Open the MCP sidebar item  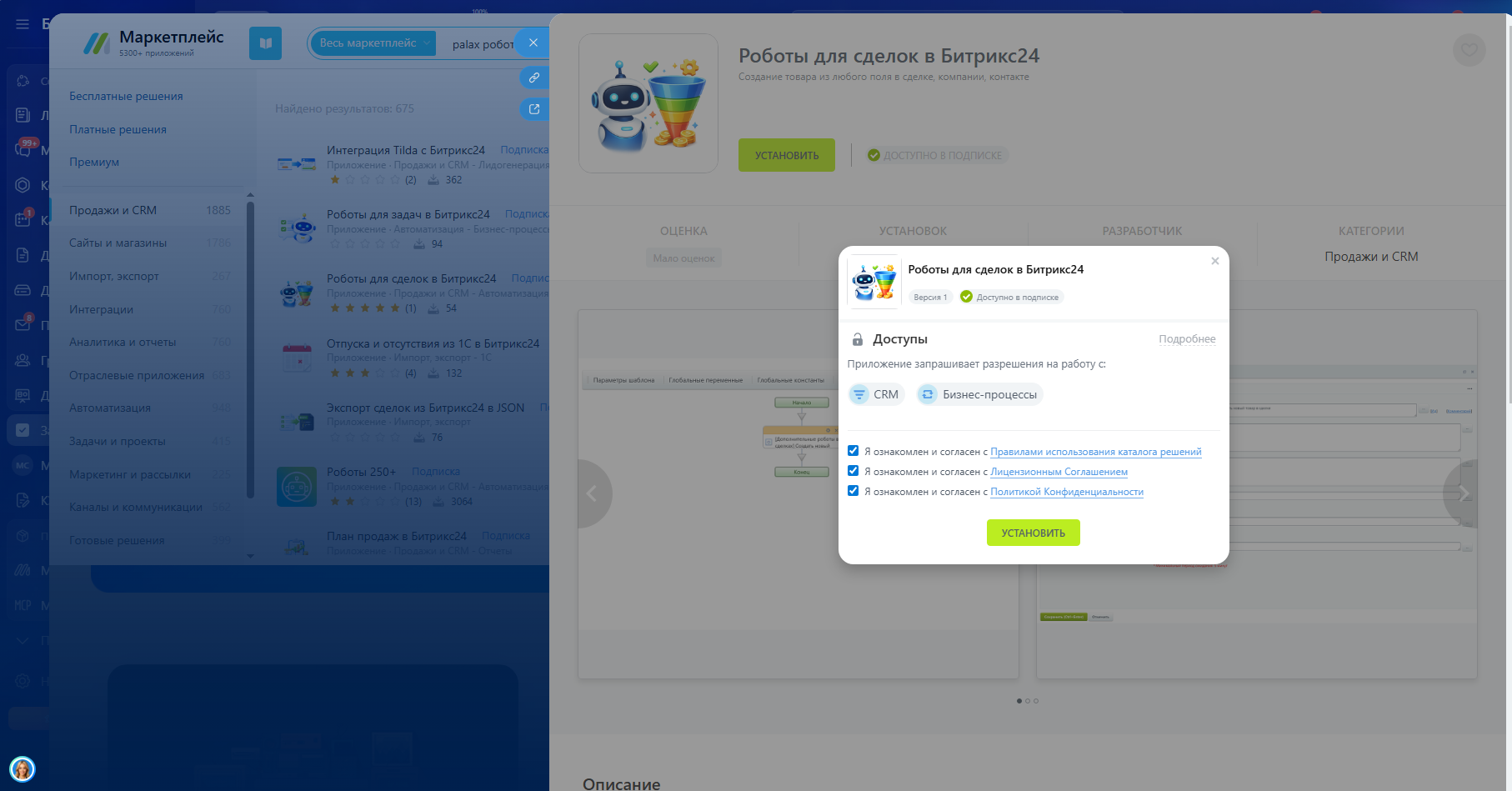click(23, 605)
